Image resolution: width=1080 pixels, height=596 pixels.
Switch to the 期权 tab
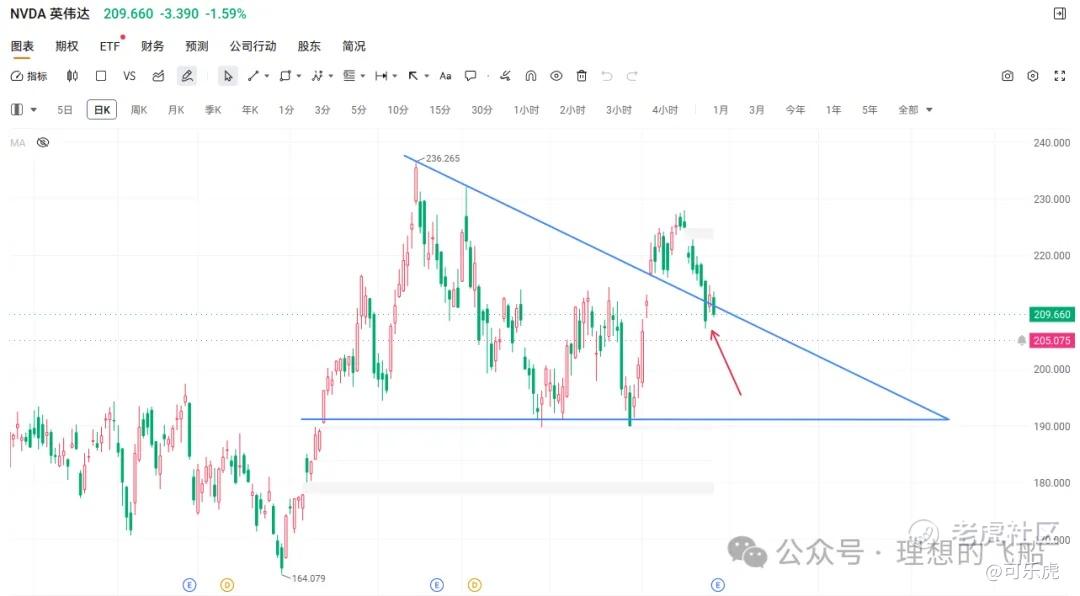pyautogui.click(x=67, y=46)
